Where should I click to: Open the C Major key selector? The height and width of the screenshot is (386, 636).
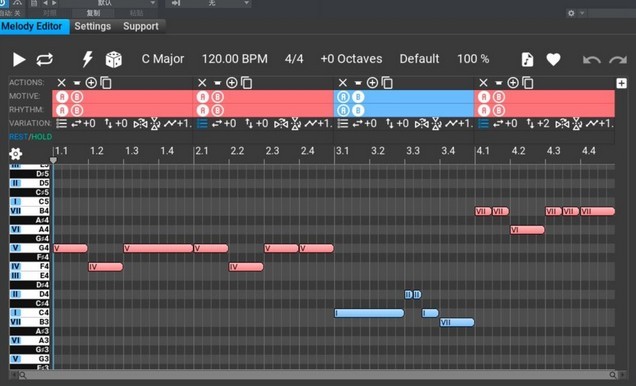(163, 59)
